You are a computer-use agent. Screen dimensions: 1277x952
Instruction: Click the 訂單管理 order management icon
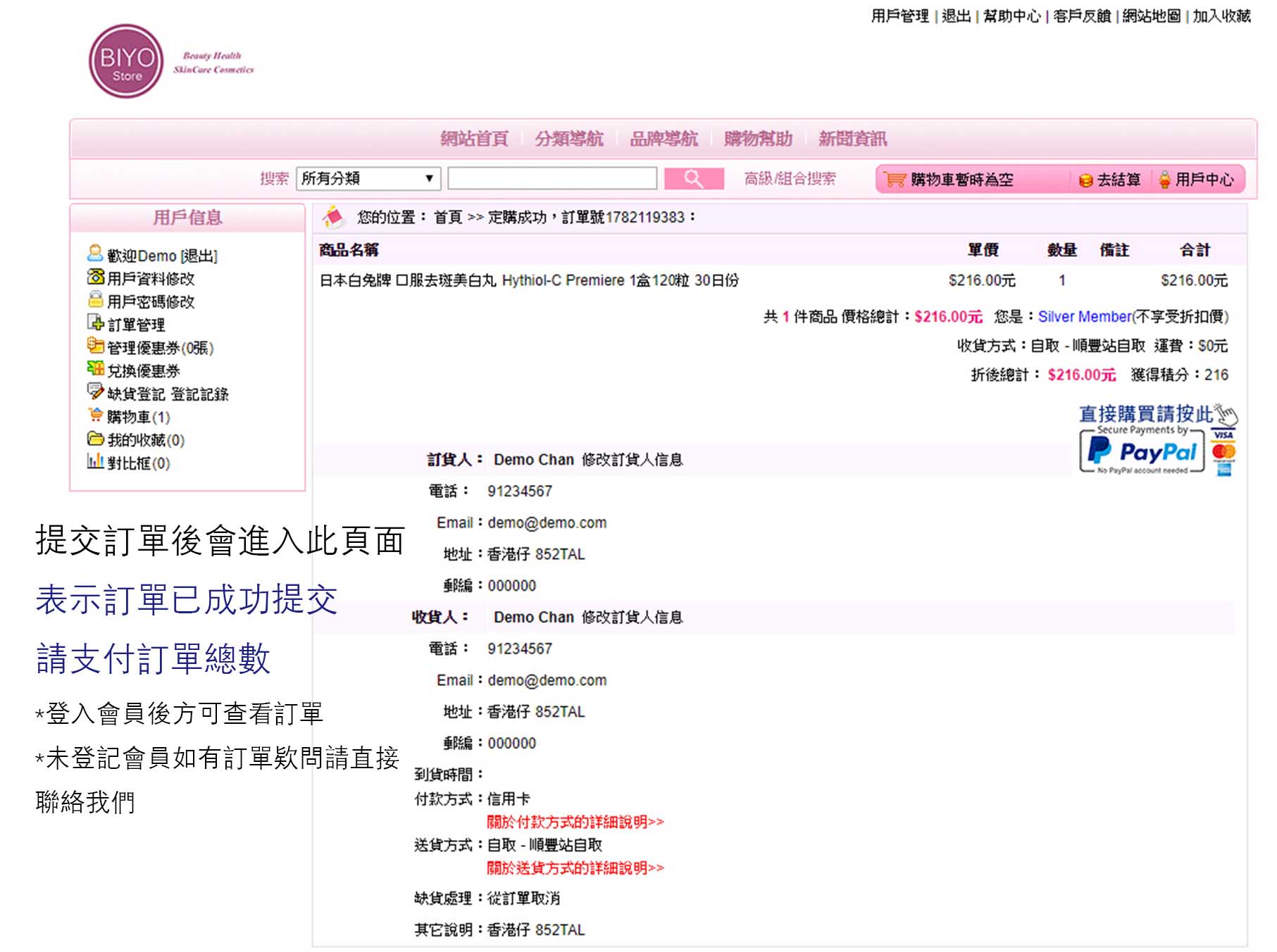[x=95, y=323]
